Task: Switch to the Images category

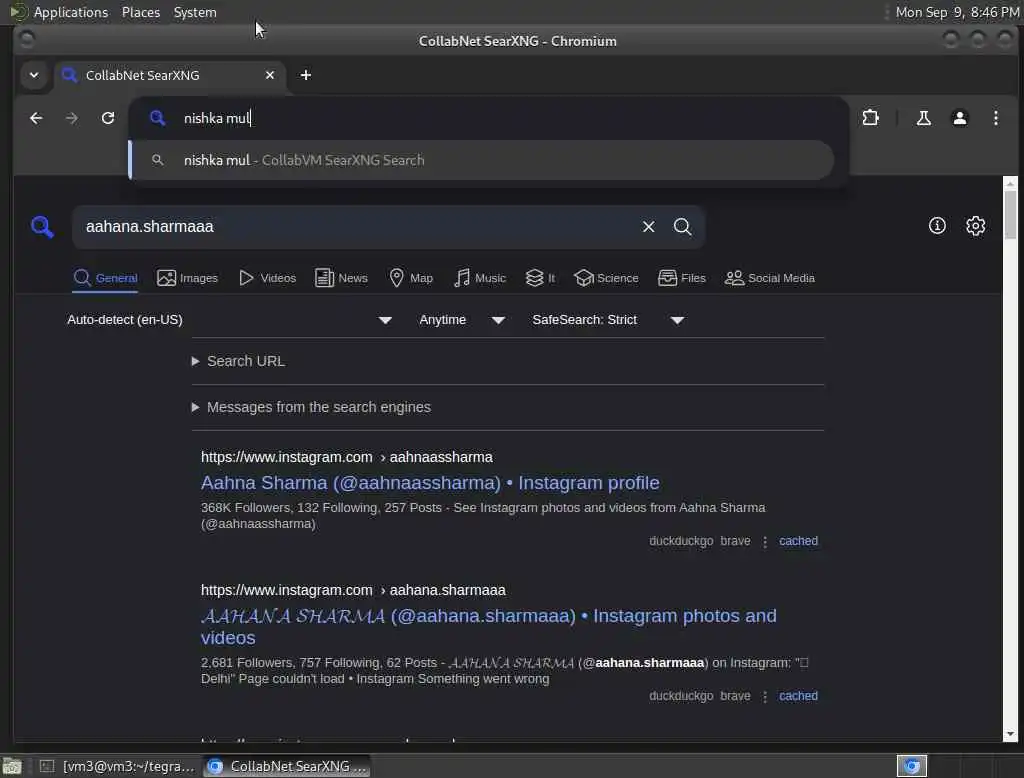Action: [x=187, y=278]
